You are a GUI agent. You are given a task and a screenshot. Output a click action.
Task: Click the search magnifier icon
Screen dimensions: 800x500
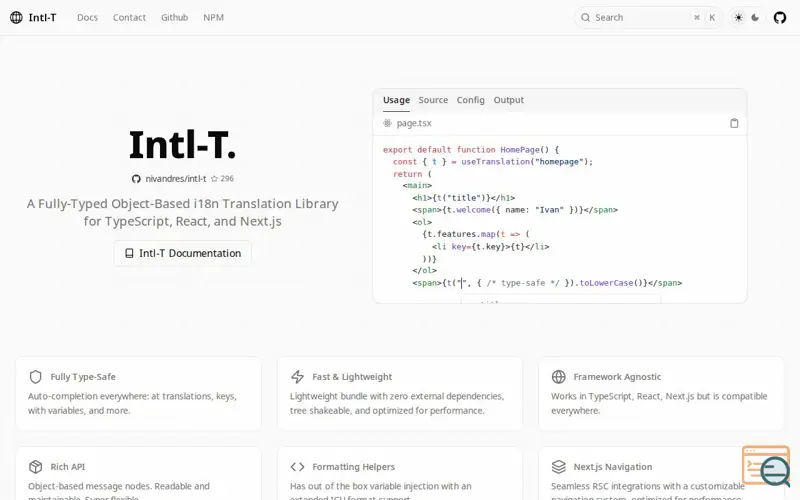[x=585, y=17]
